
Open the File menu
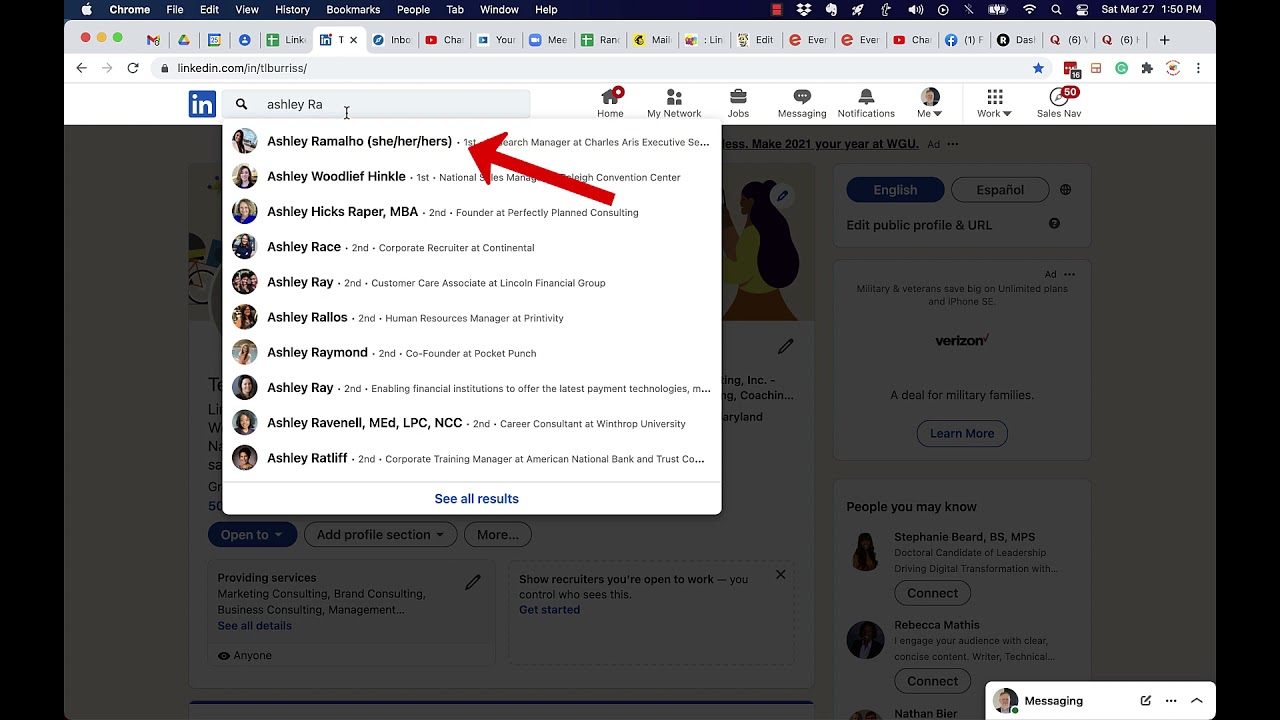tap(175, 9)
